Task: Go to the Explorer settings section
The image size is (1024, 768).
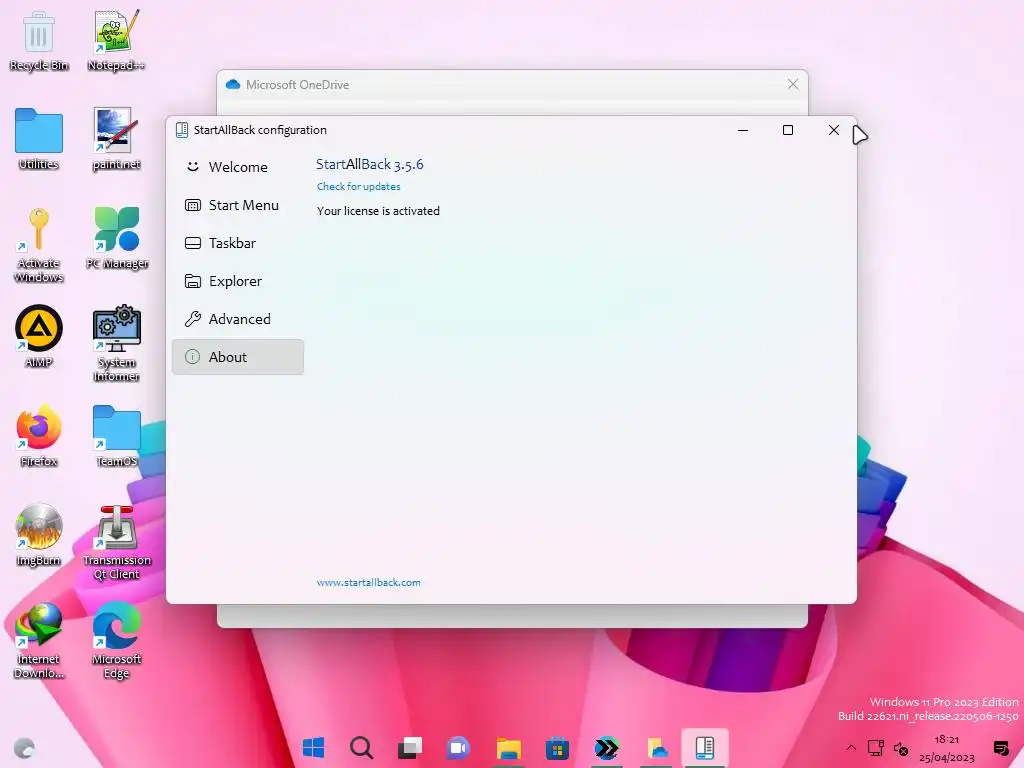Action: point(238,281)
